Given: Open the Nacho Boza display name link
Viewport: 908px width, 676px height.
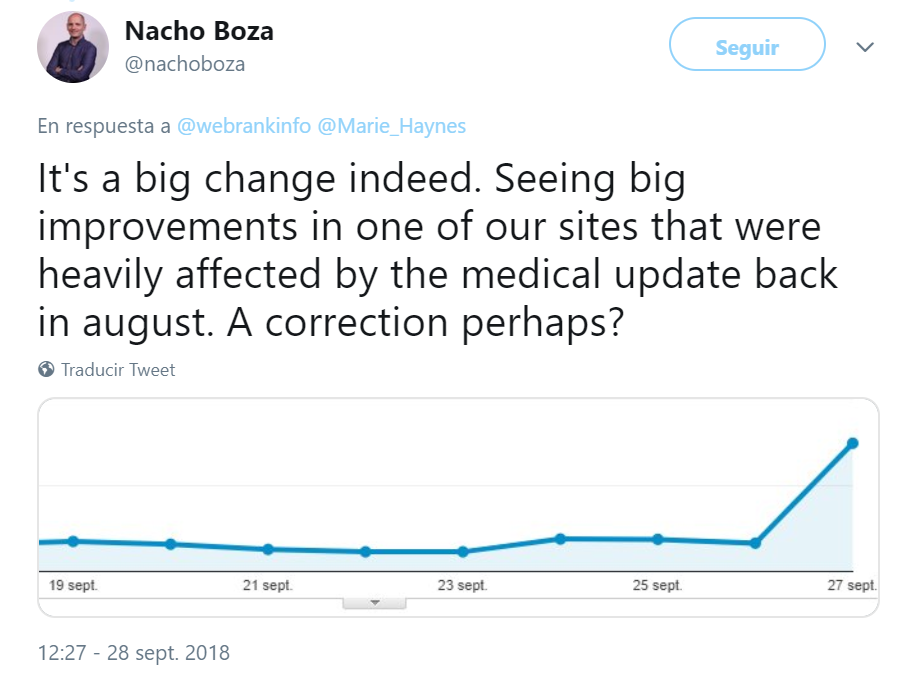Looking at the screenshot, I should [x=199, y=31].
